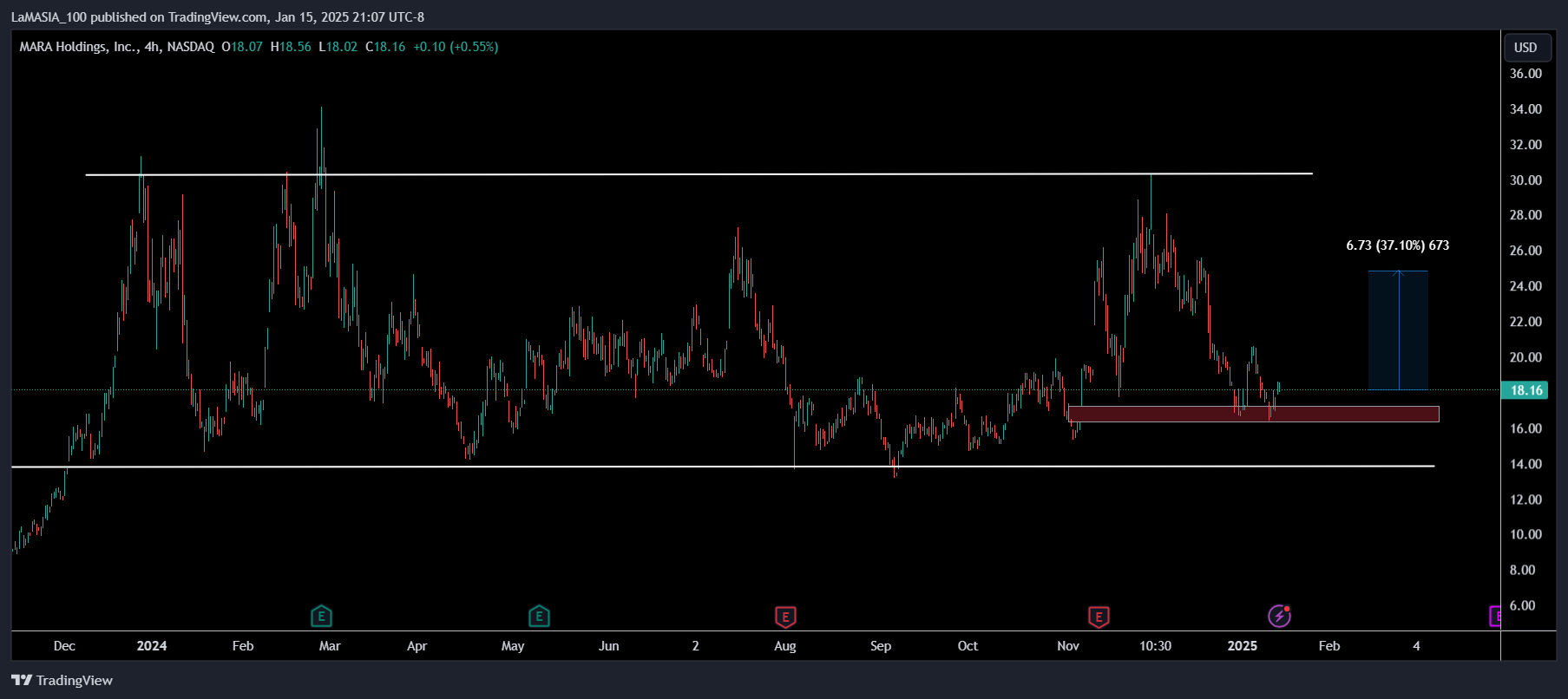This screenshot has height=699, width=1568.
Task: Click the 26.00 price axis label
Action: click(1525, 251)
